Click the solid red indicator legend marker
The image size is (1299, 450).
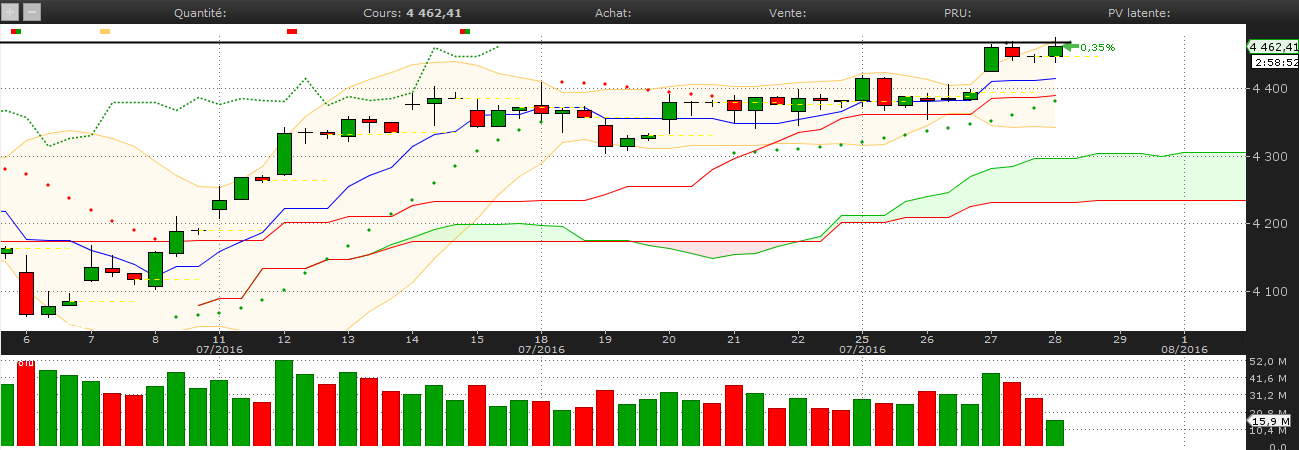(292, 32)
